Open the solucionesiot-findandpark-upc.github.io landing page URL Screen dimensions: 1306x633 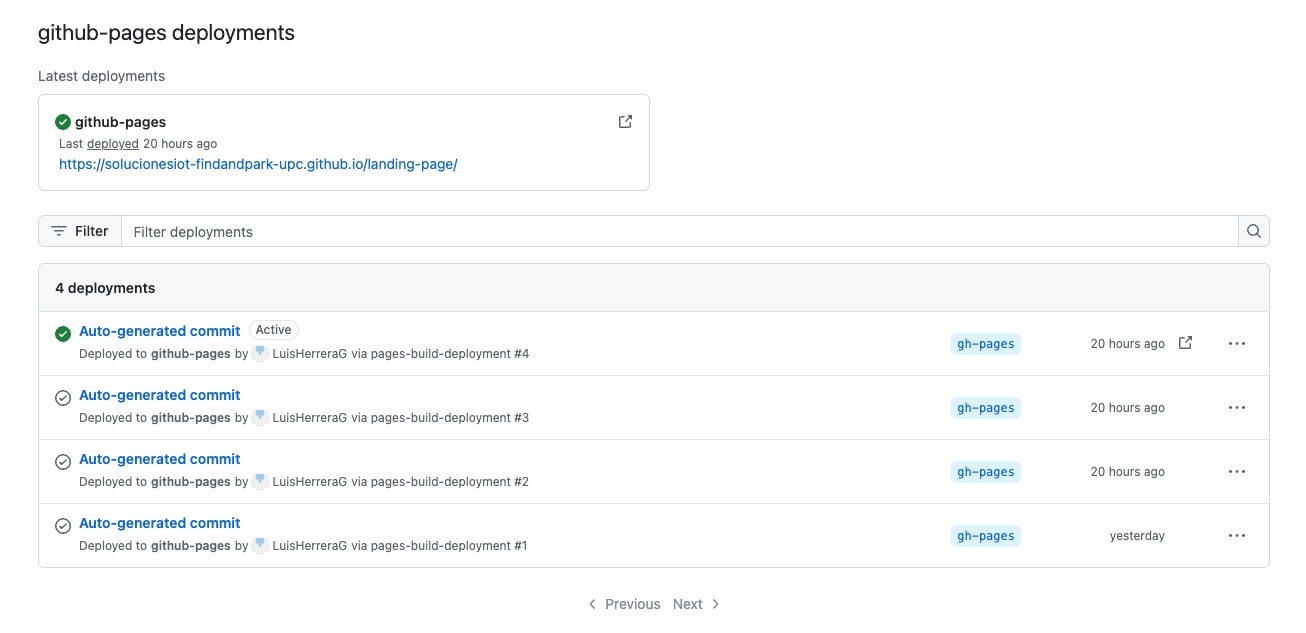click(x=258, y=164)
